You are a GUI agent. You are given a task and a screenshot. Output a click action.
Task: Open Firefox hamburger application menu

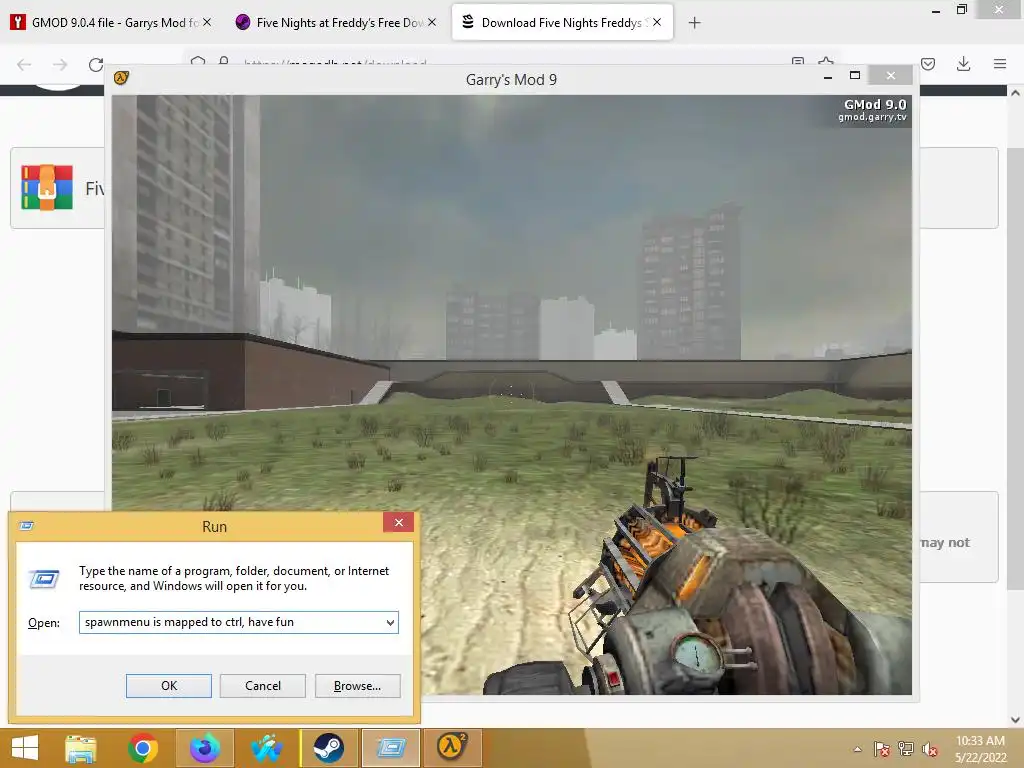point(999,64)
